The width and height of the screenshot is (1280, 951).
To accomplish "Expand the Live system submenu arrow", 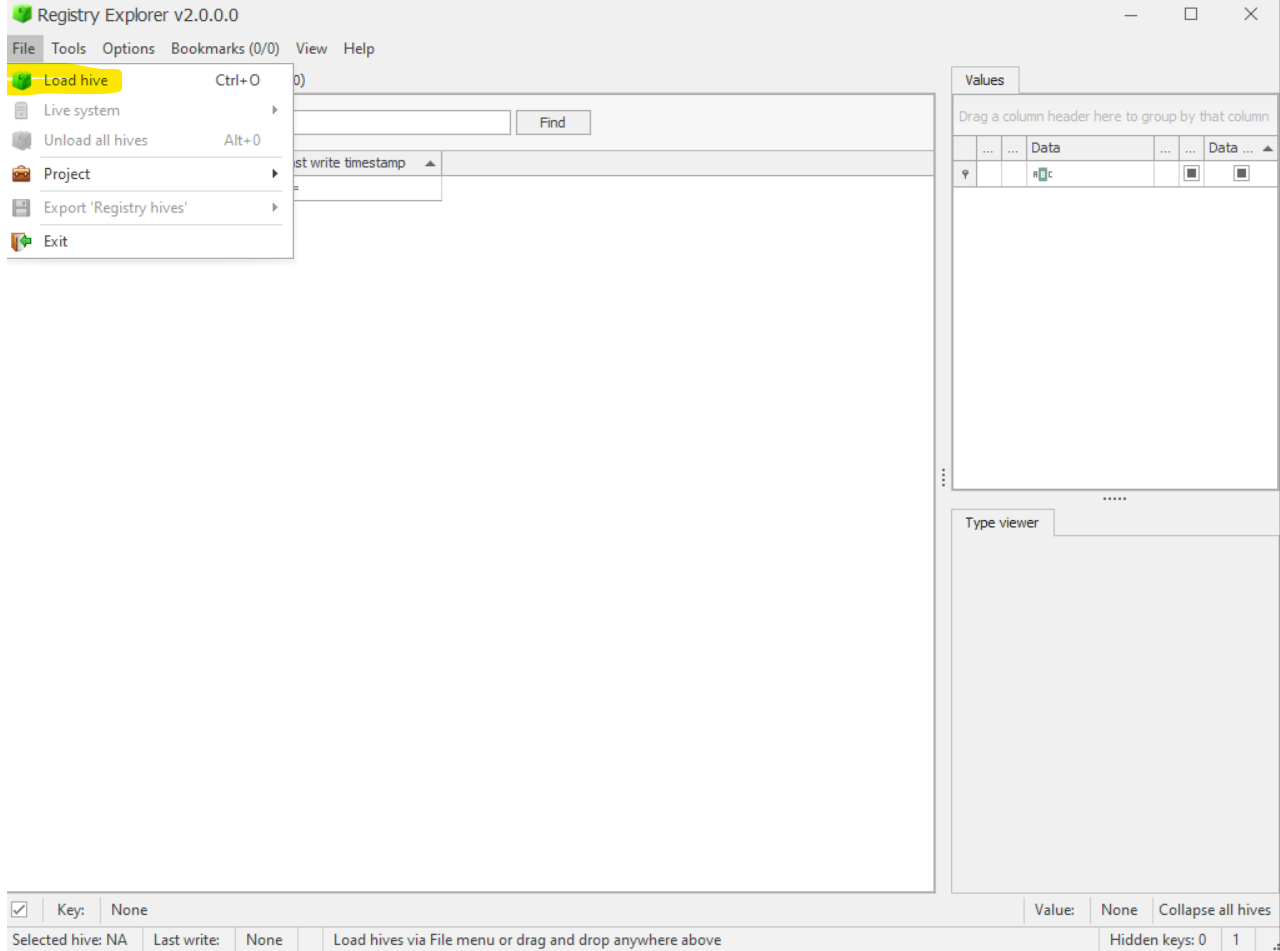I will pyautogui.click(x=275, y=110).
